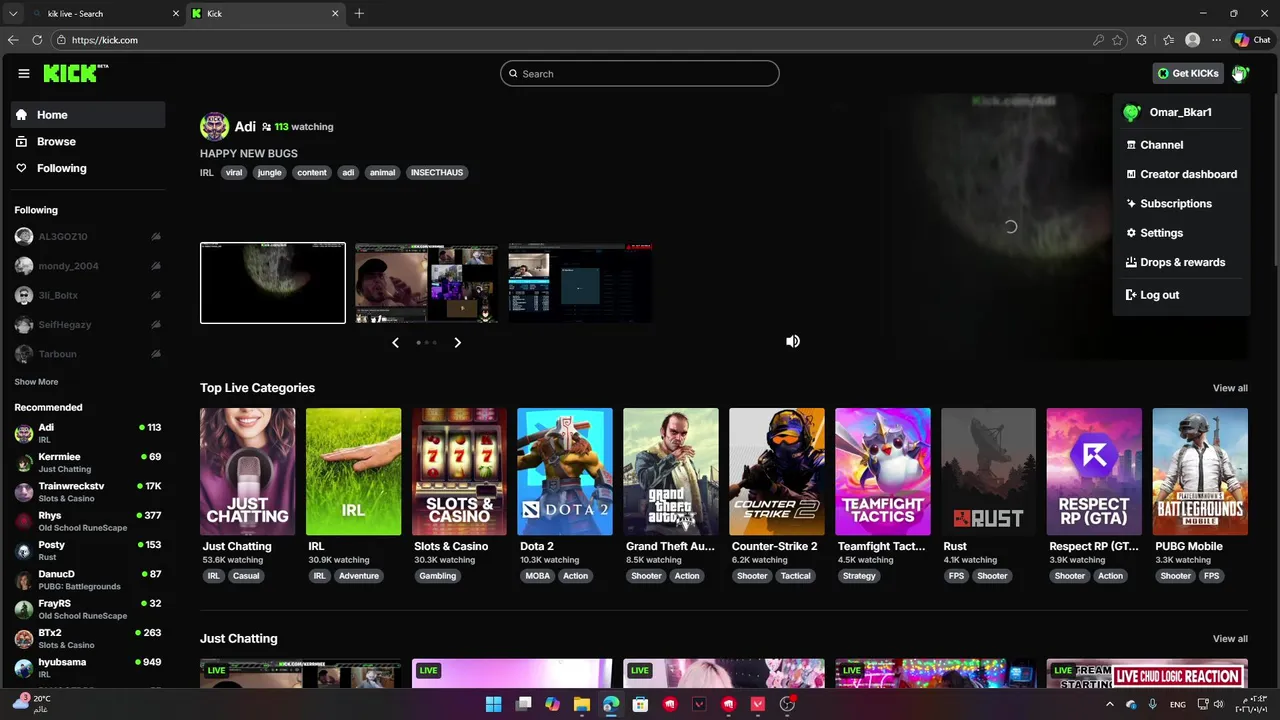This screenshot has height=720, width=1280.
Task: Open hyubsama channel in Recommended
Action: click(x=89, y=668)
